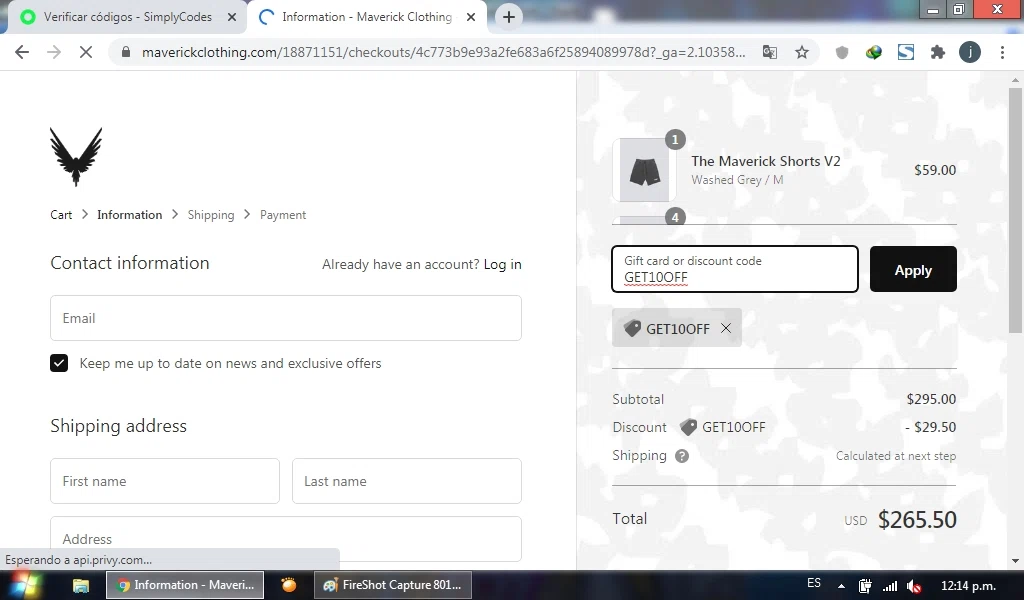Image resolution: width=1024 pixels, height=600 pixels.
Task: Click the gift card or discount code field
Action: (735, 269)
